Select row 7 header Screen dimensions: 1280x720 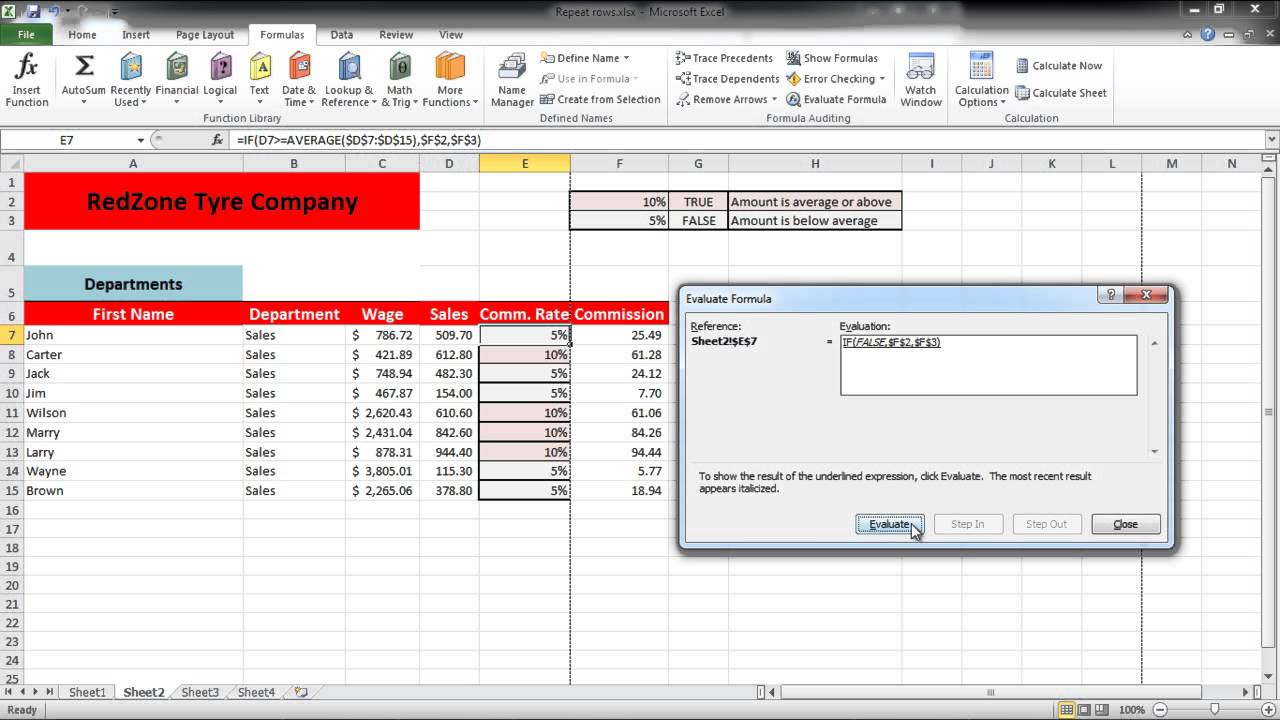(x=12, y=335)
